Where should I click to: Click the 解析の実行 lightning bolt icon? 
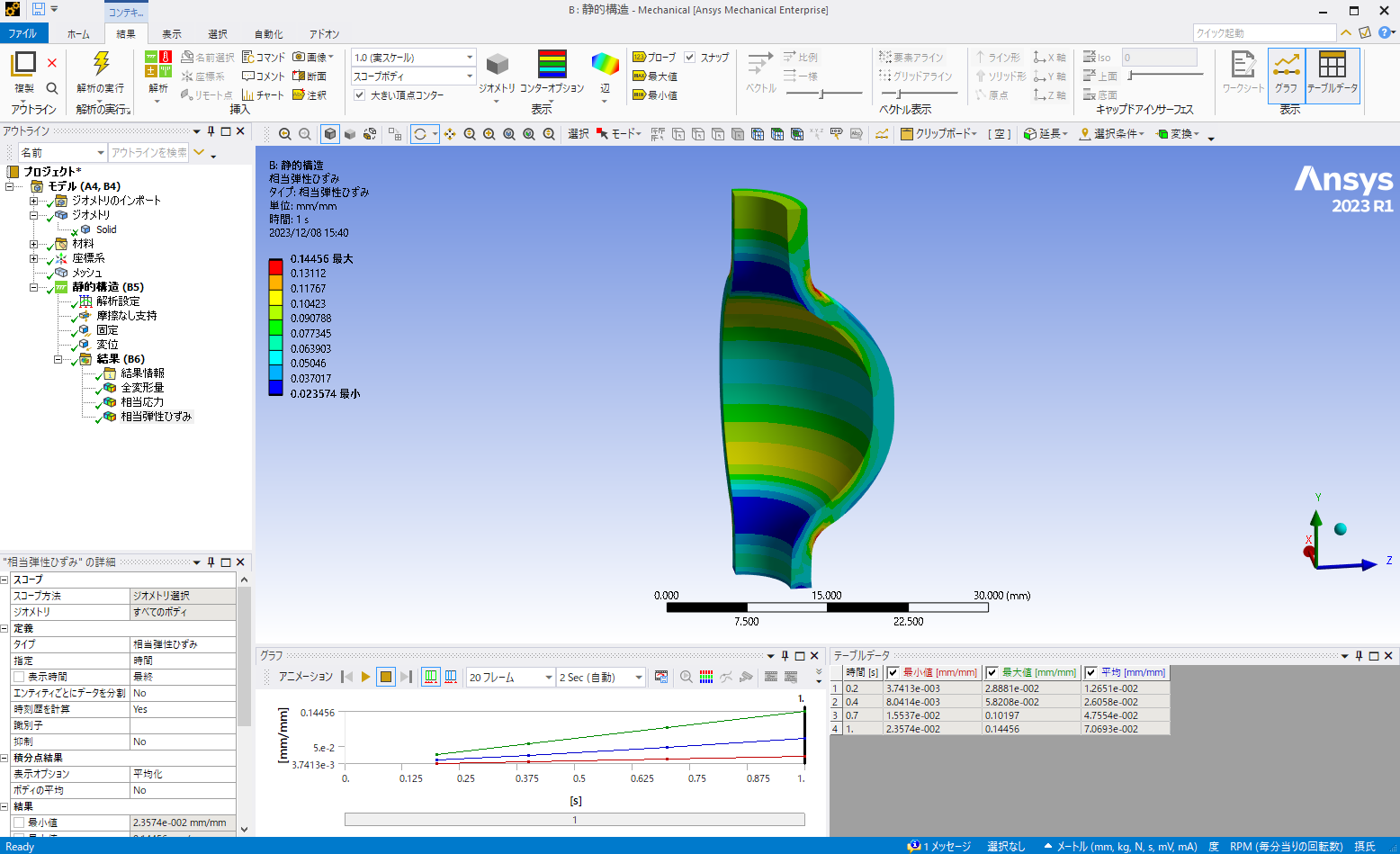101,63
